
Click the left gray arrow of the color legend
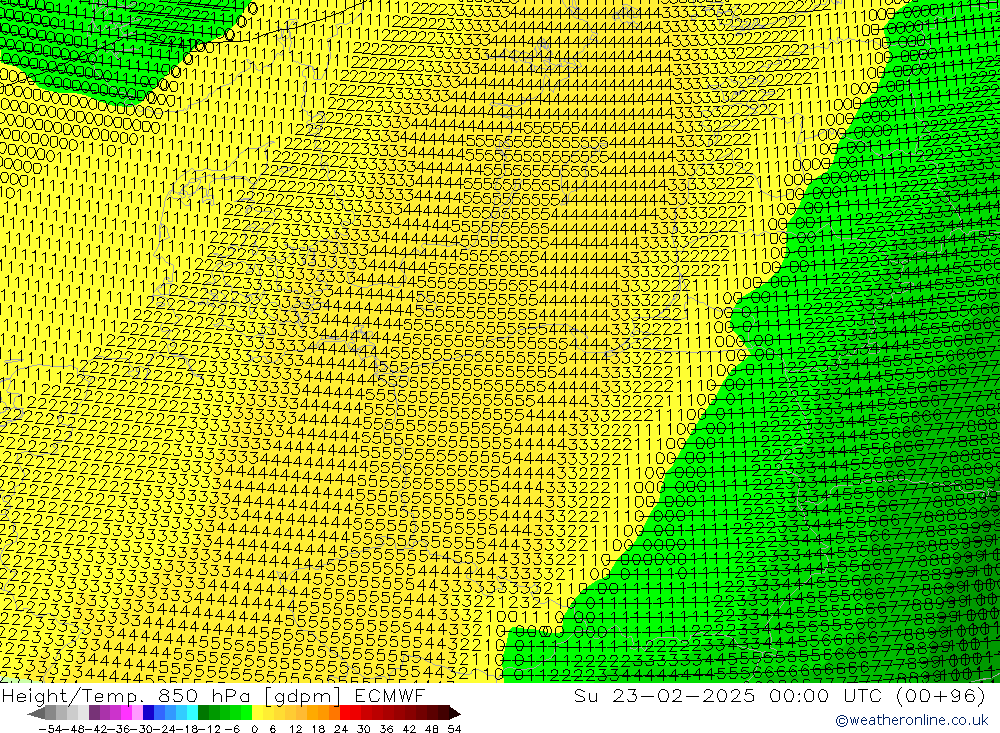pyautogui.click(x=36, y=713)
